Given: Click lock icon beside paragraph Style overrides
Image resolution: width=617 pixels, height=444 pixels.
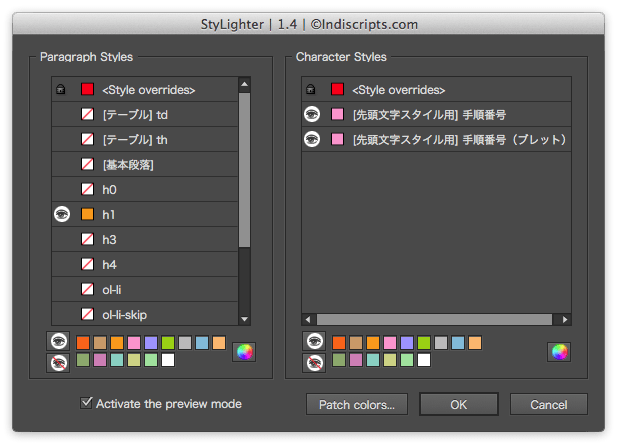Looking at the screenshot, I should tap(61, 89).
